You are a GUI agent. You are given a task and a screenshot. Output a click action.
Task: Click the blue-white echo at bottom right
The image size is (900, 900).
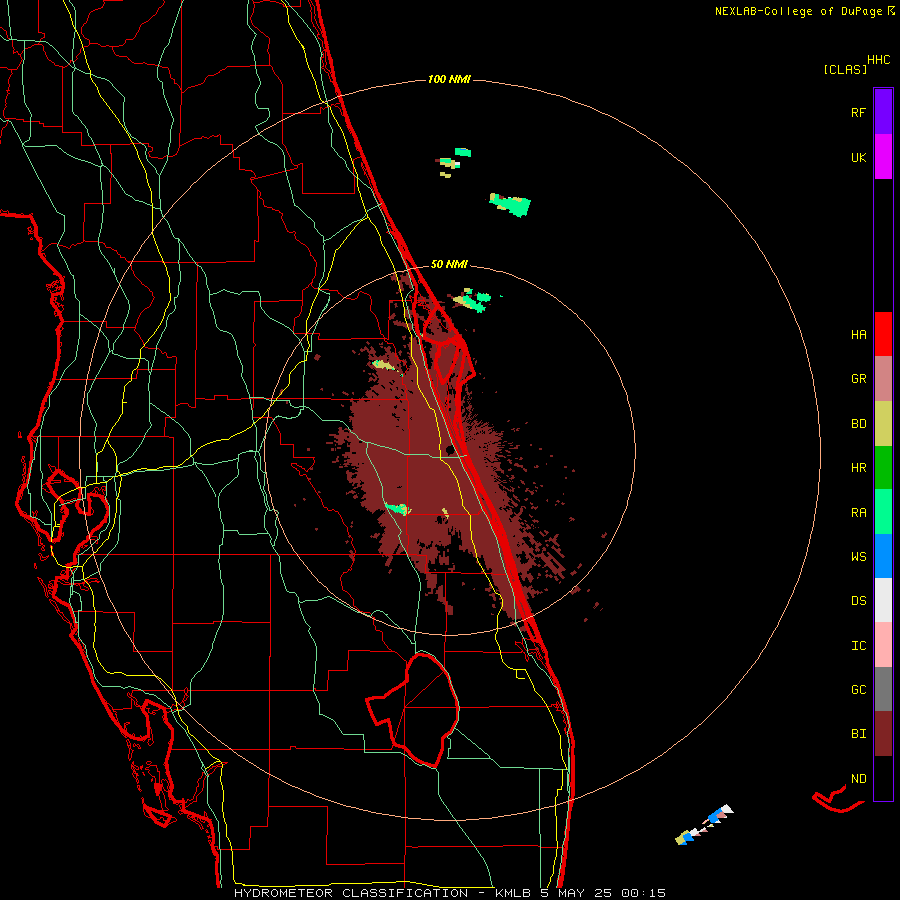tap(704, 825)
